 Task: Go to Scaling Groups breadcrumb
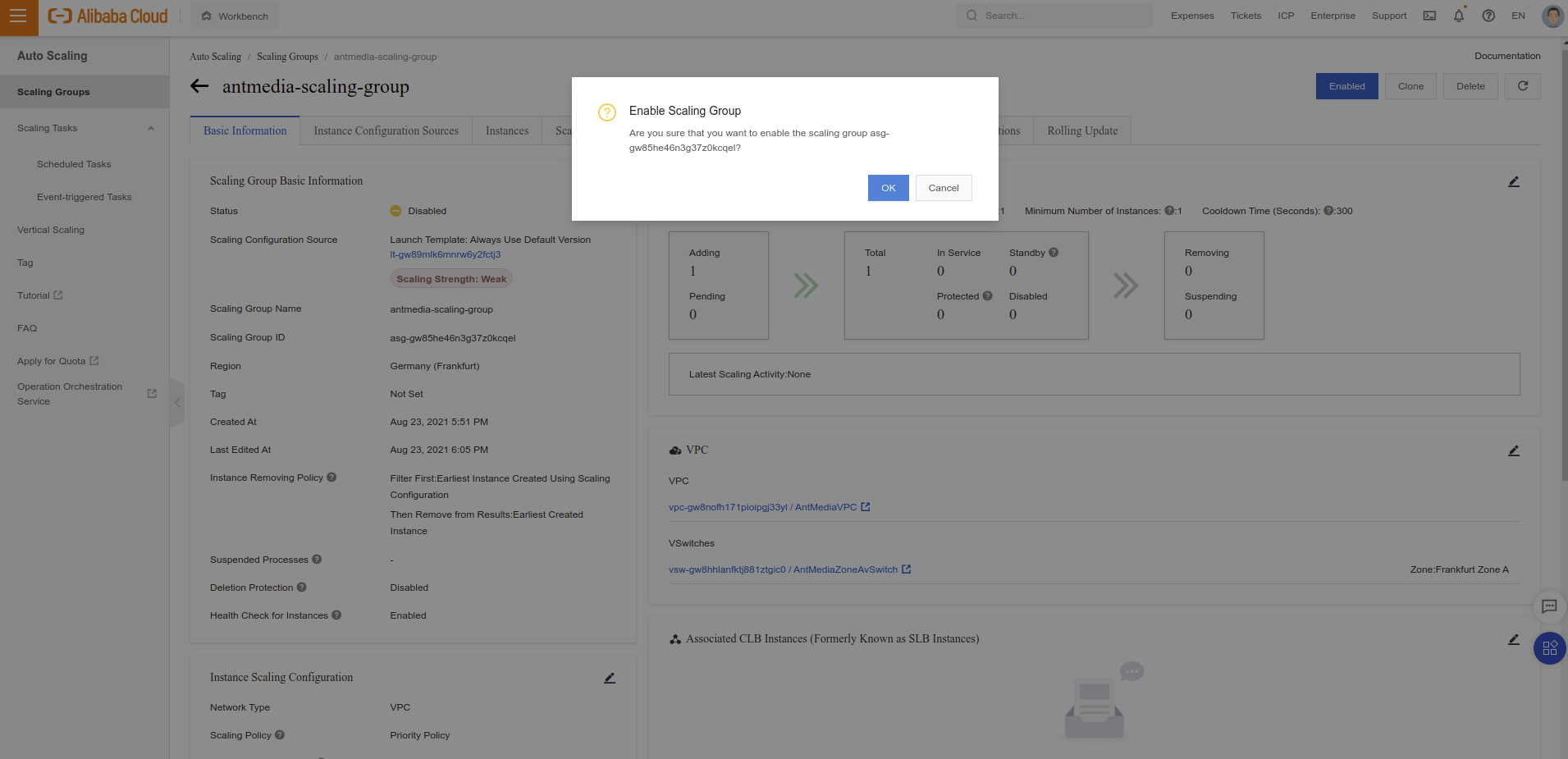pos(287,57)
